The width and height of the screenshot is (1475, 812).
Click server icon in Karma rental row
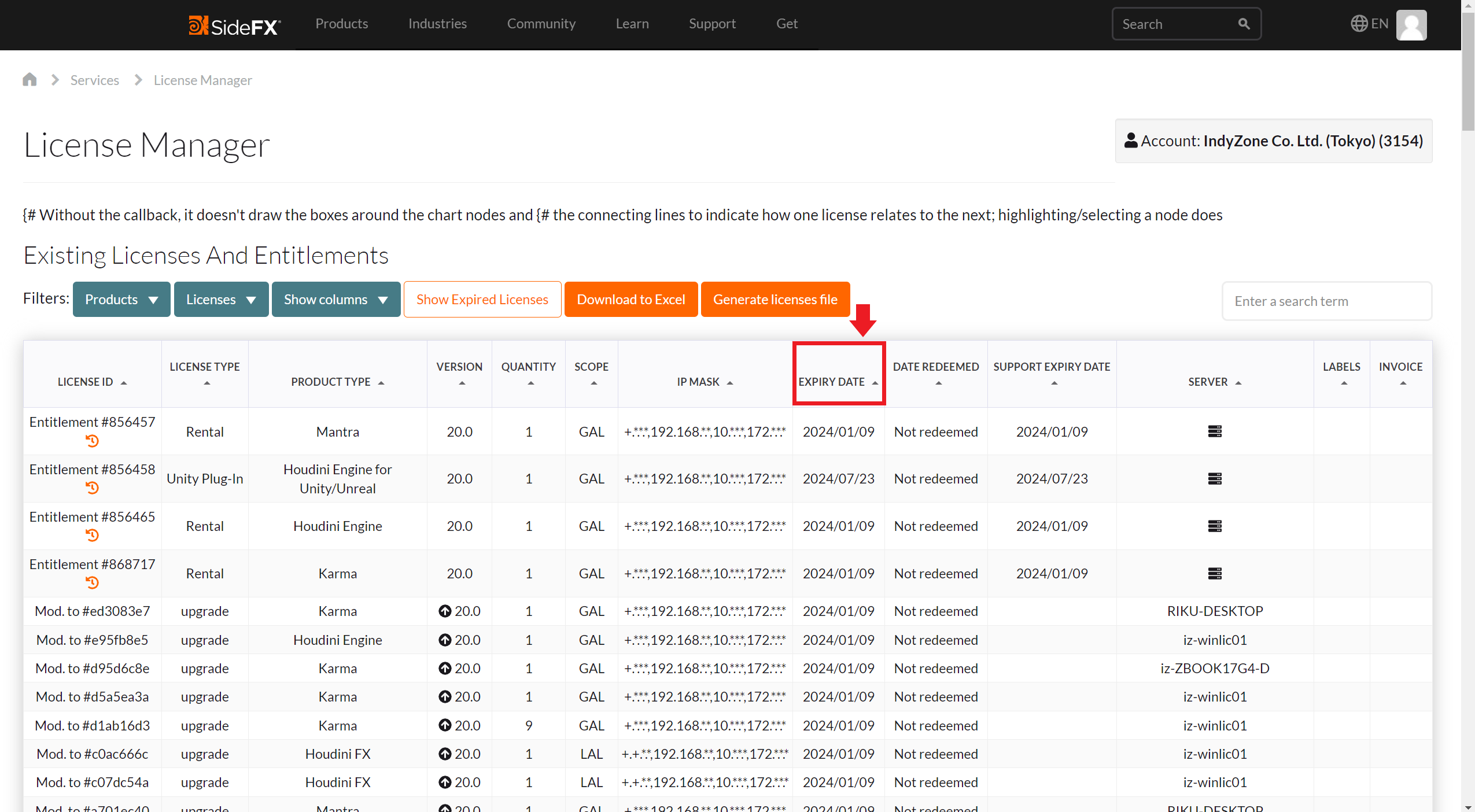[x=1215, y=574]
